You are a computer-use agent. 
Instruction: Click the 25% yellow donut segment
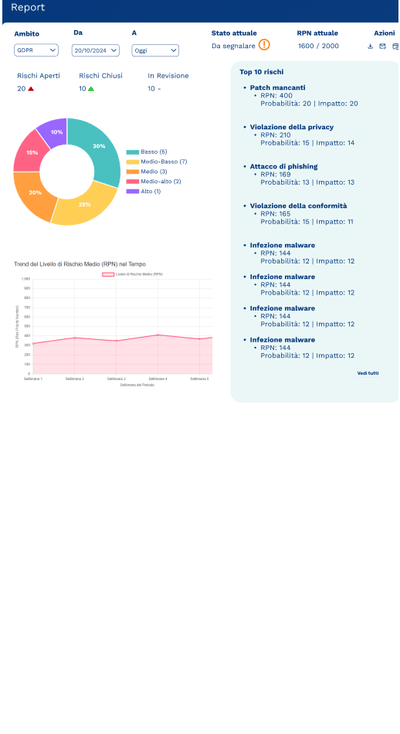click(84, 204)
